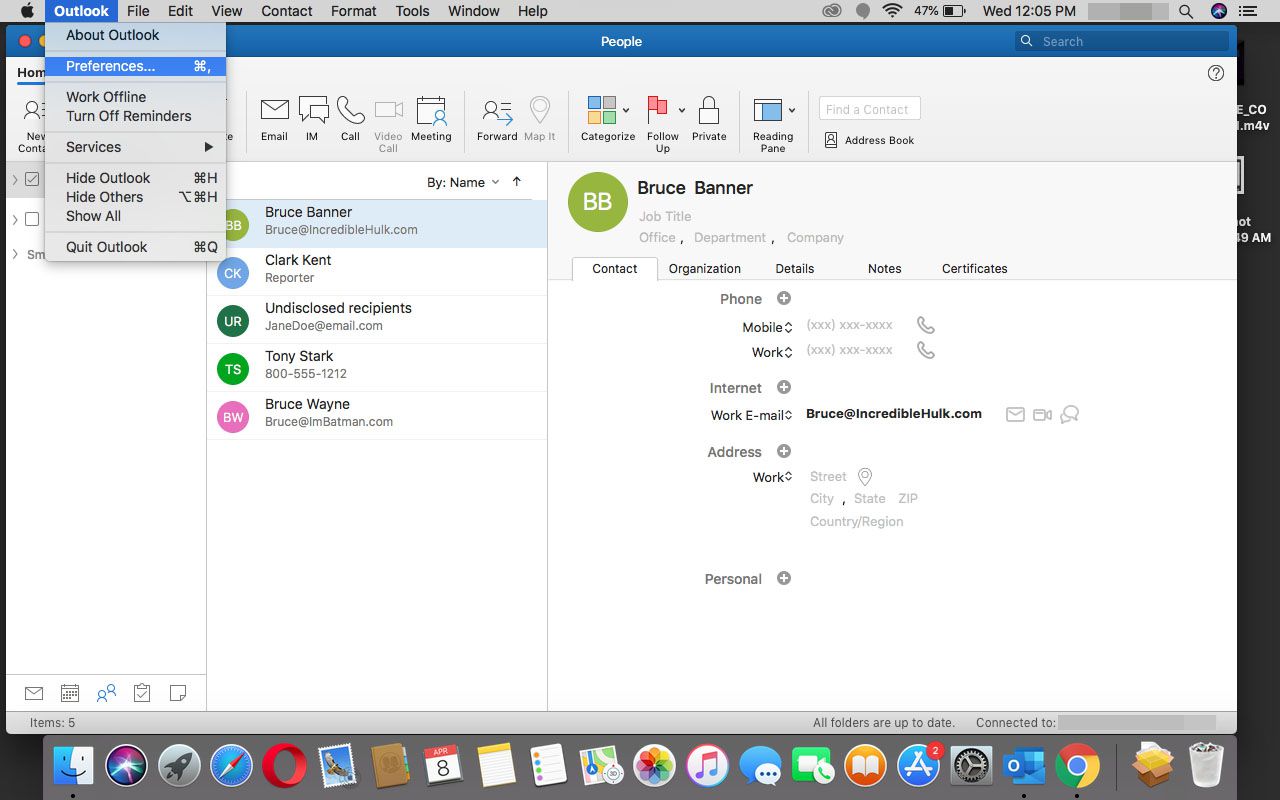Screen dimensions: 1280x800
Task: Change the Work address type selector
Action: pyautogui.click(x=773, y=477)
